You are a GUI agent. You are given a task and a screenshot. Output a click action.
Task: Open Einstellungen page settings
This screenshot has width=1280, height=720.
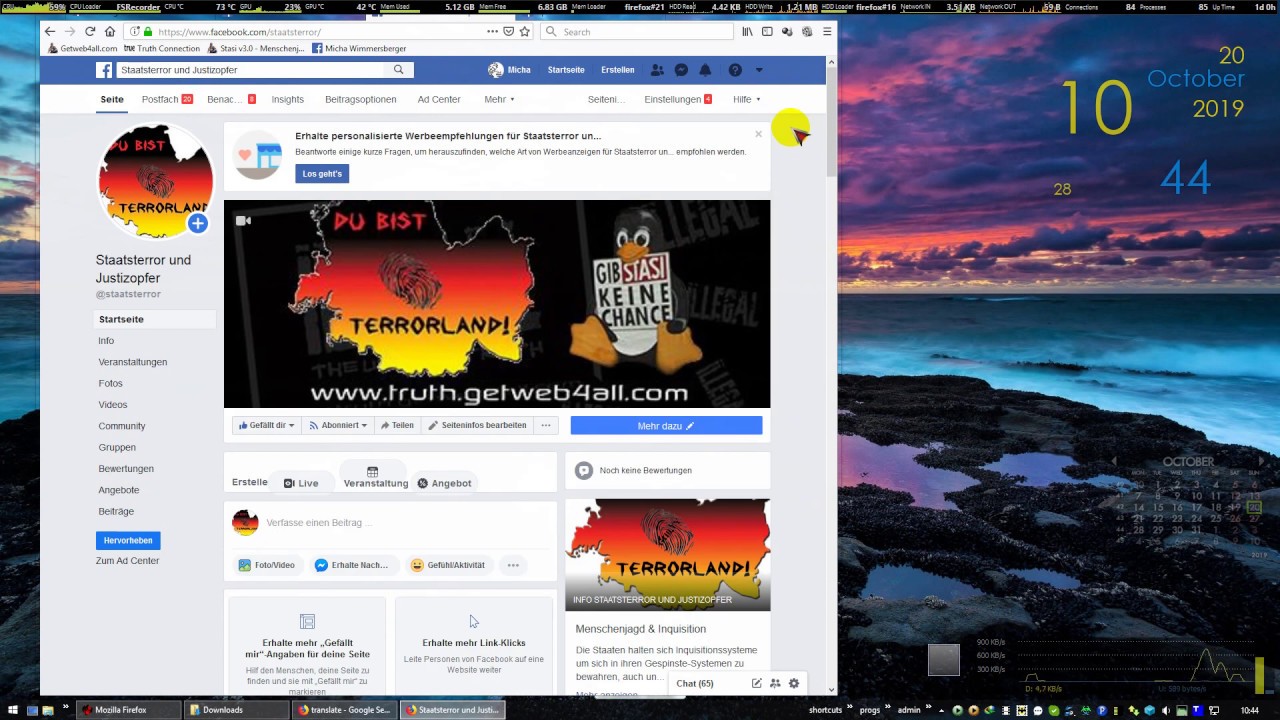tap(678, 99)
